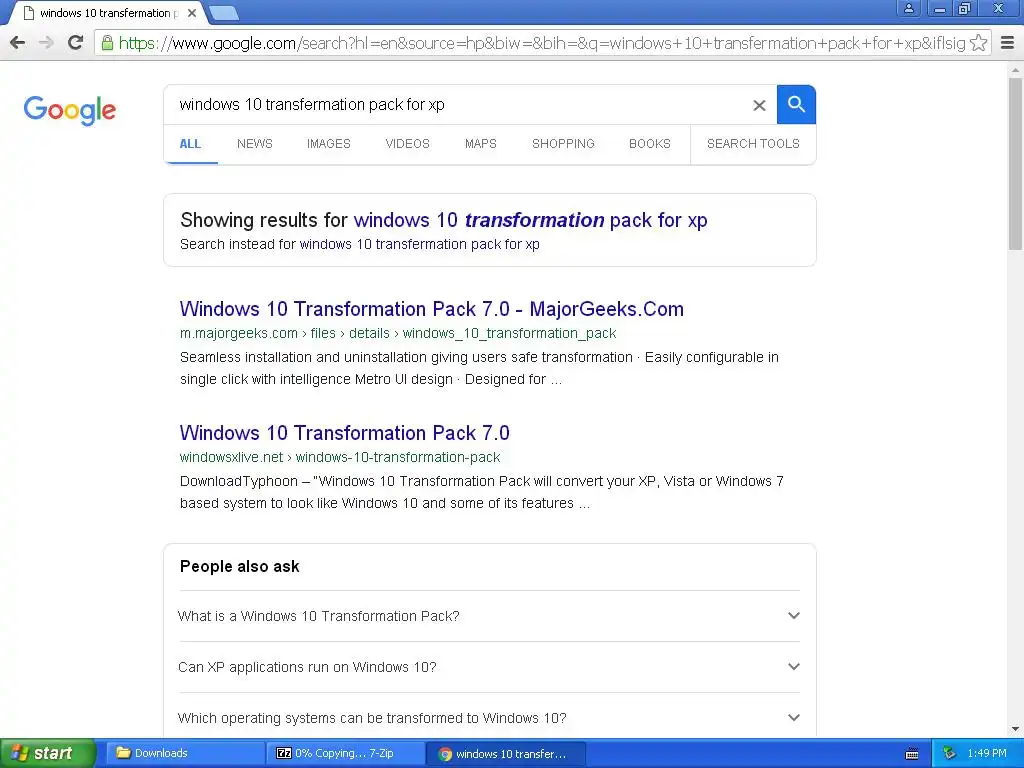The height and width of the screenshot is (768, 1024).
Task: Bookmark this page with star icon
Action: (x=978, y=43)
